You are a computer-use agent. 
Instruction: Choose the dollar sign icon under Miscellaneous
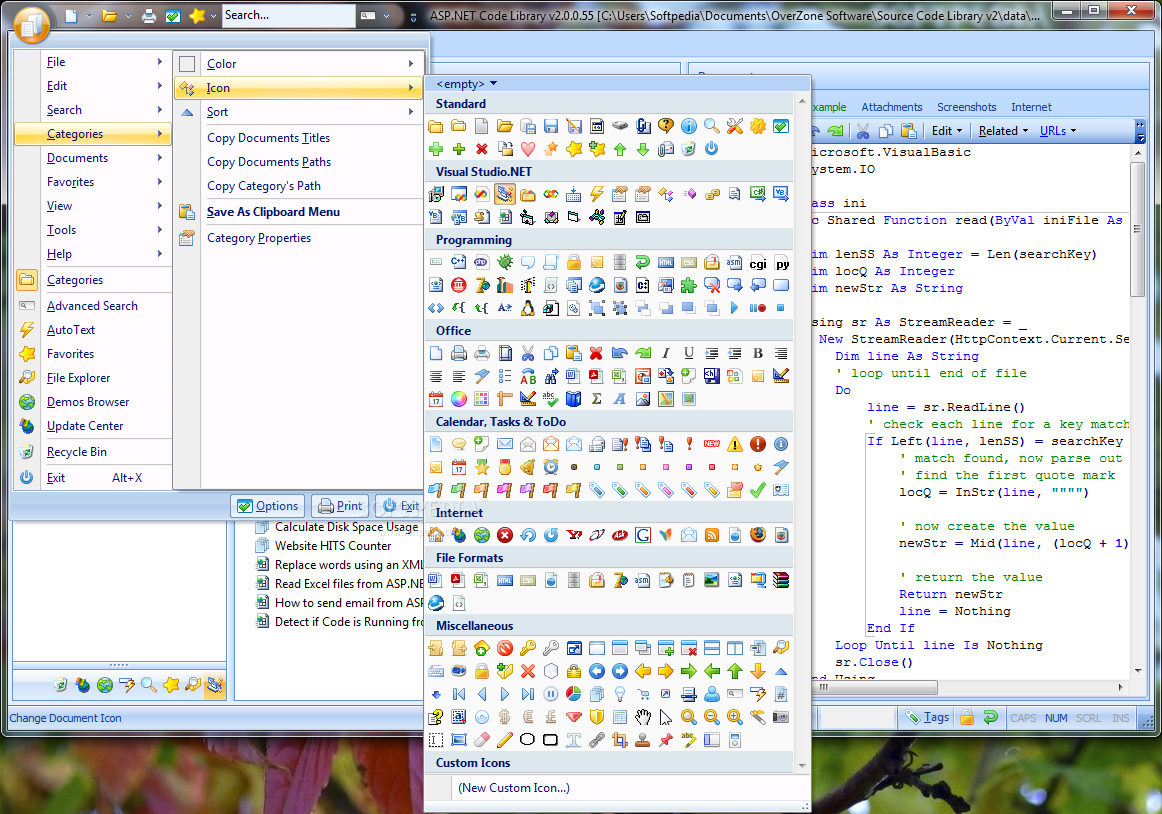click(505, 717)
